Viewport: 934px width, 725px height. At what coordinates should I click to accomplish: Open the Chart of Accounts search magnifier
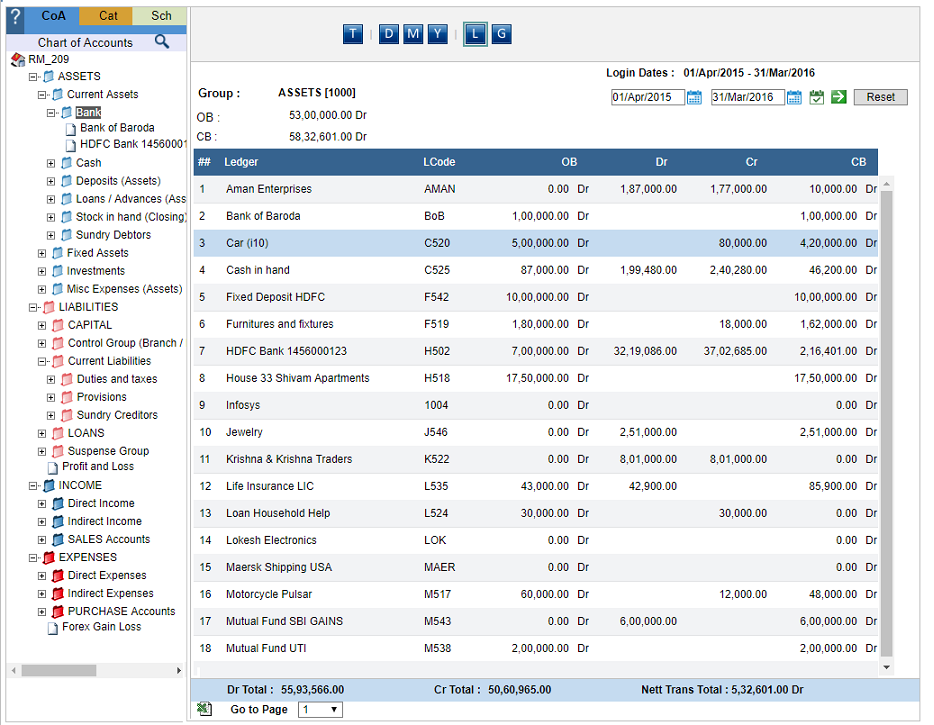pos(161,41)
